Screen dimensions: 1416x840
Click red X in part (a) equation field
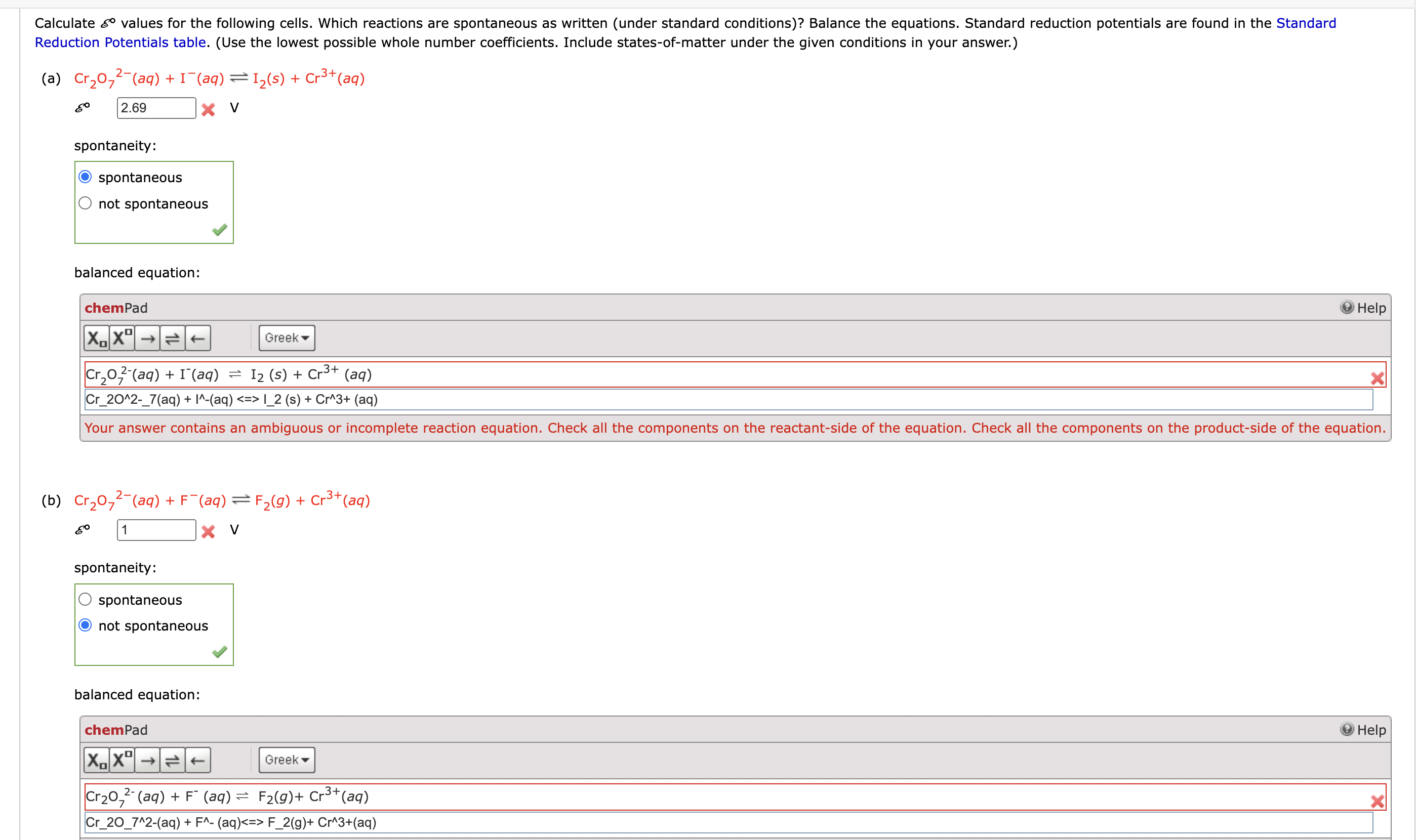(1377, 379)
